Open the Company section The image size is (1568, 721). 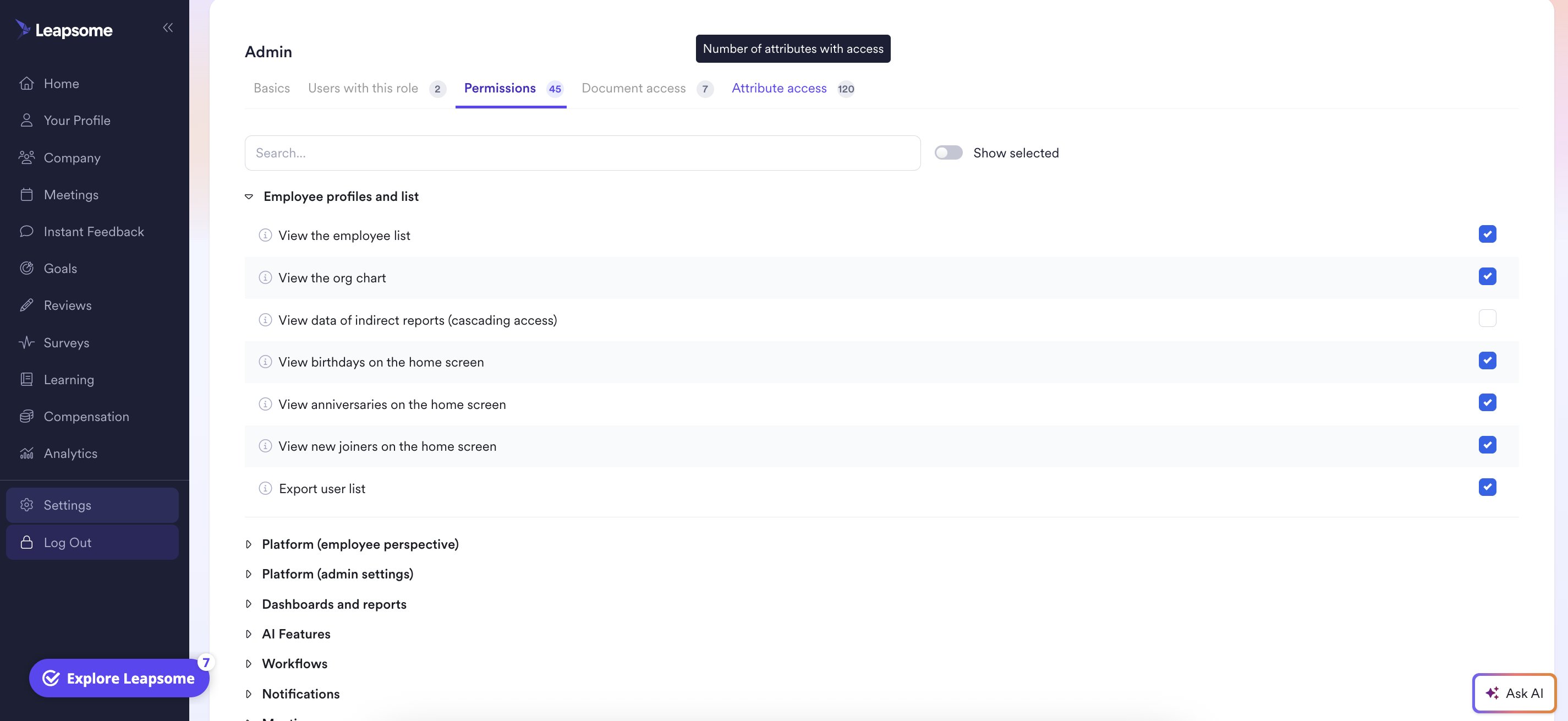pos(72,158)
